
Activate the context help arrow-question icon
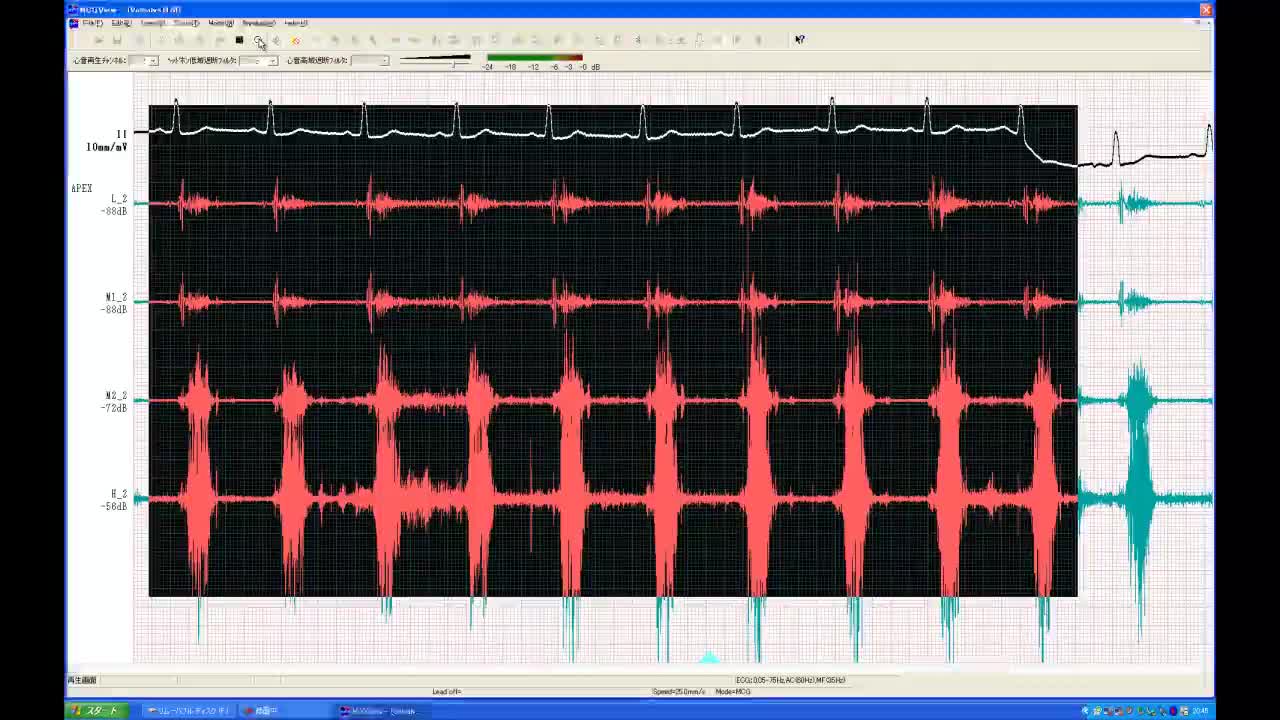[x=799, y=40]
